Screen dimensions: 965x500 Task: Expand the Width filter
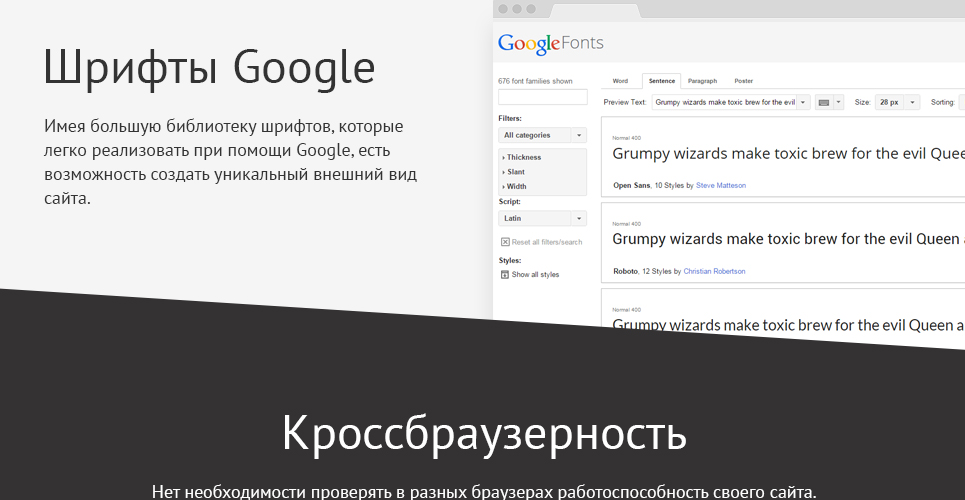point(515,186)
